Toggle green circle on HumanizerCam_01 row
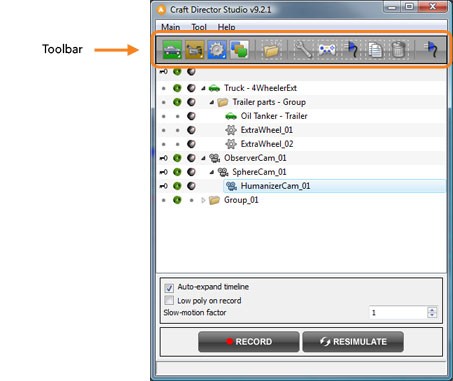The height and width of the screenshot is (381, 453). tap(177, 186)
